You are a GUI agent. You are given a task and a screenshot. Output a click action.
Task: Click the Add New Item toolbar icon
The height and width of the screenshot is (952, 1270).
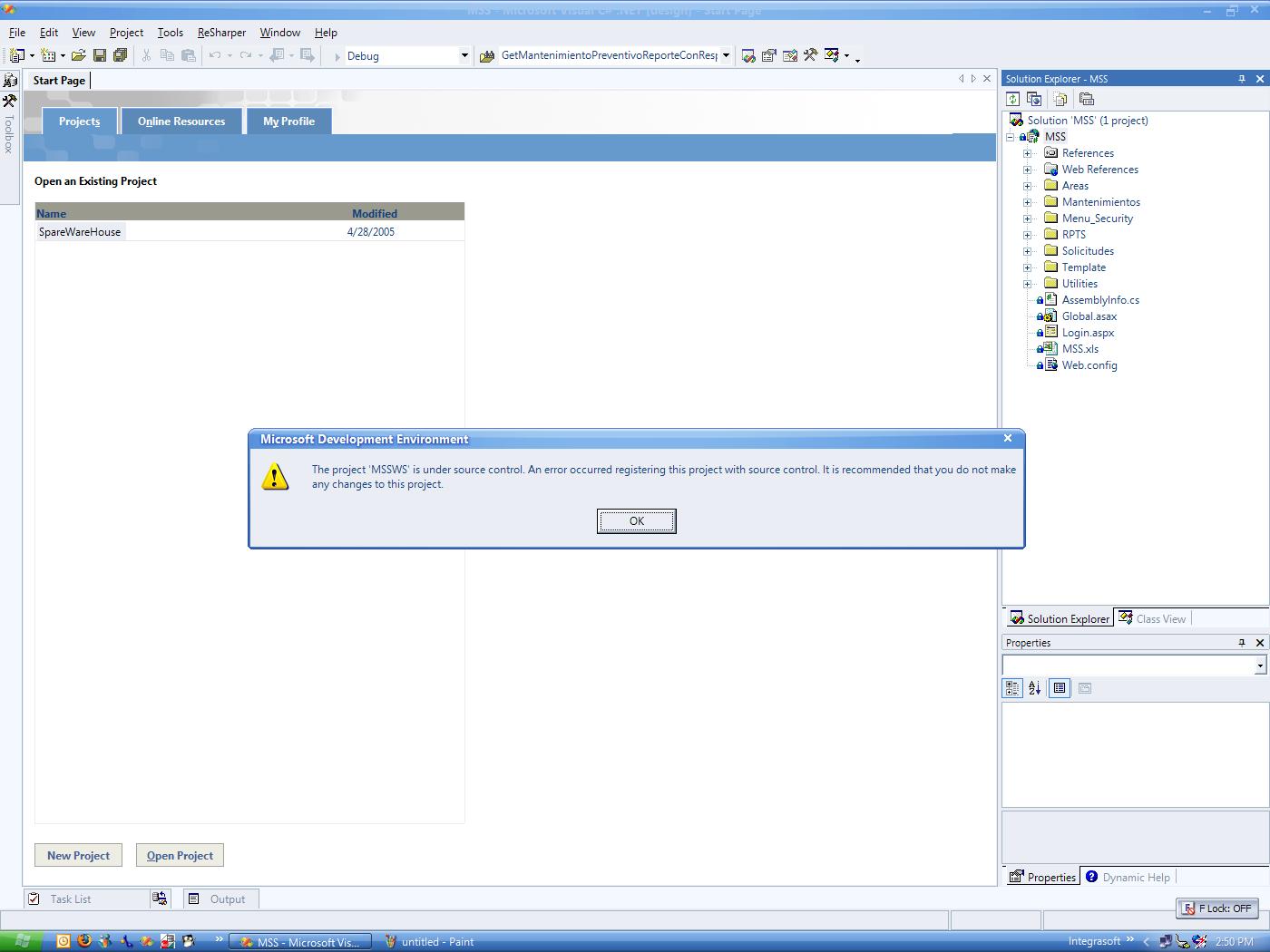tap(49, 55)
